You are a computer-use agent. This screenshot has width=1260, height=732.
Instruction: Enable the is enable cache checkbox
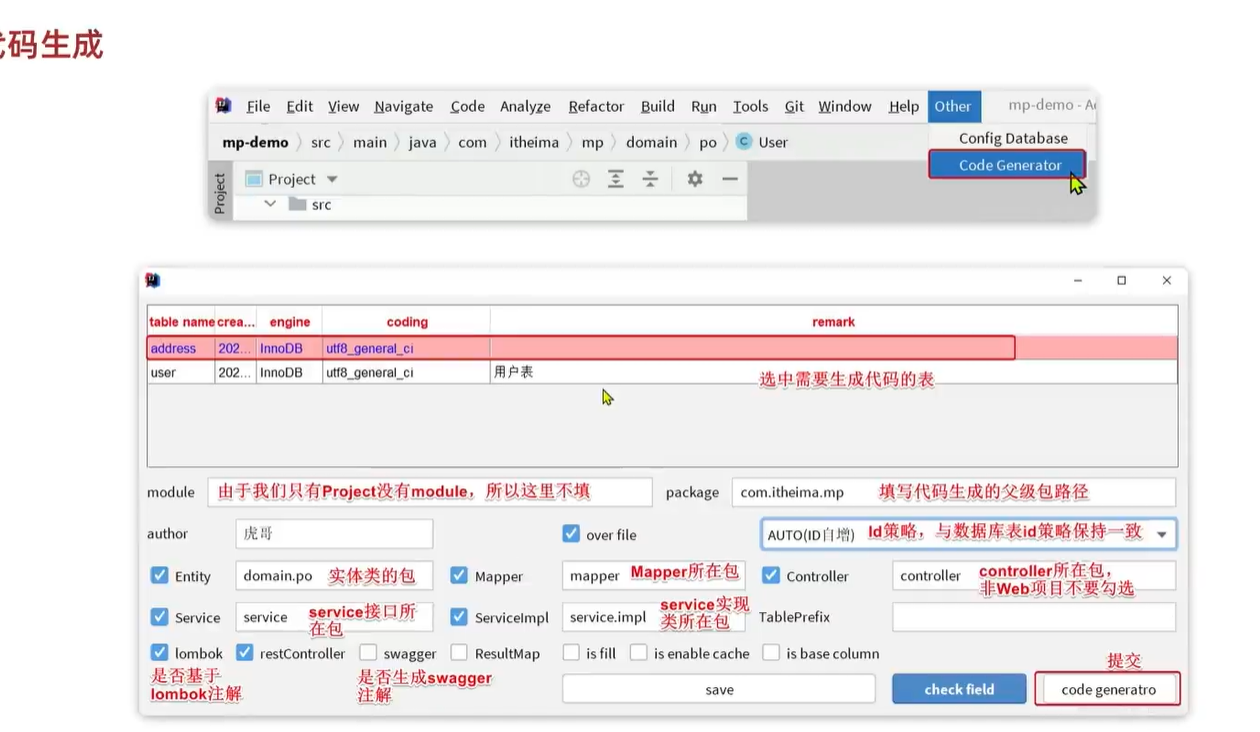click(639, 652)
